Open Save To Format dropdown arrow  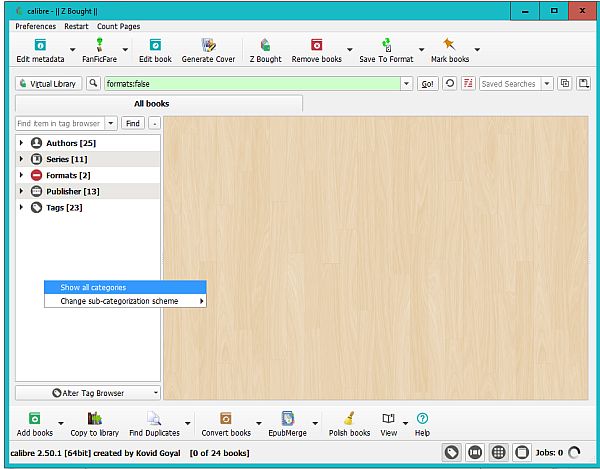[x=421, y=49]
